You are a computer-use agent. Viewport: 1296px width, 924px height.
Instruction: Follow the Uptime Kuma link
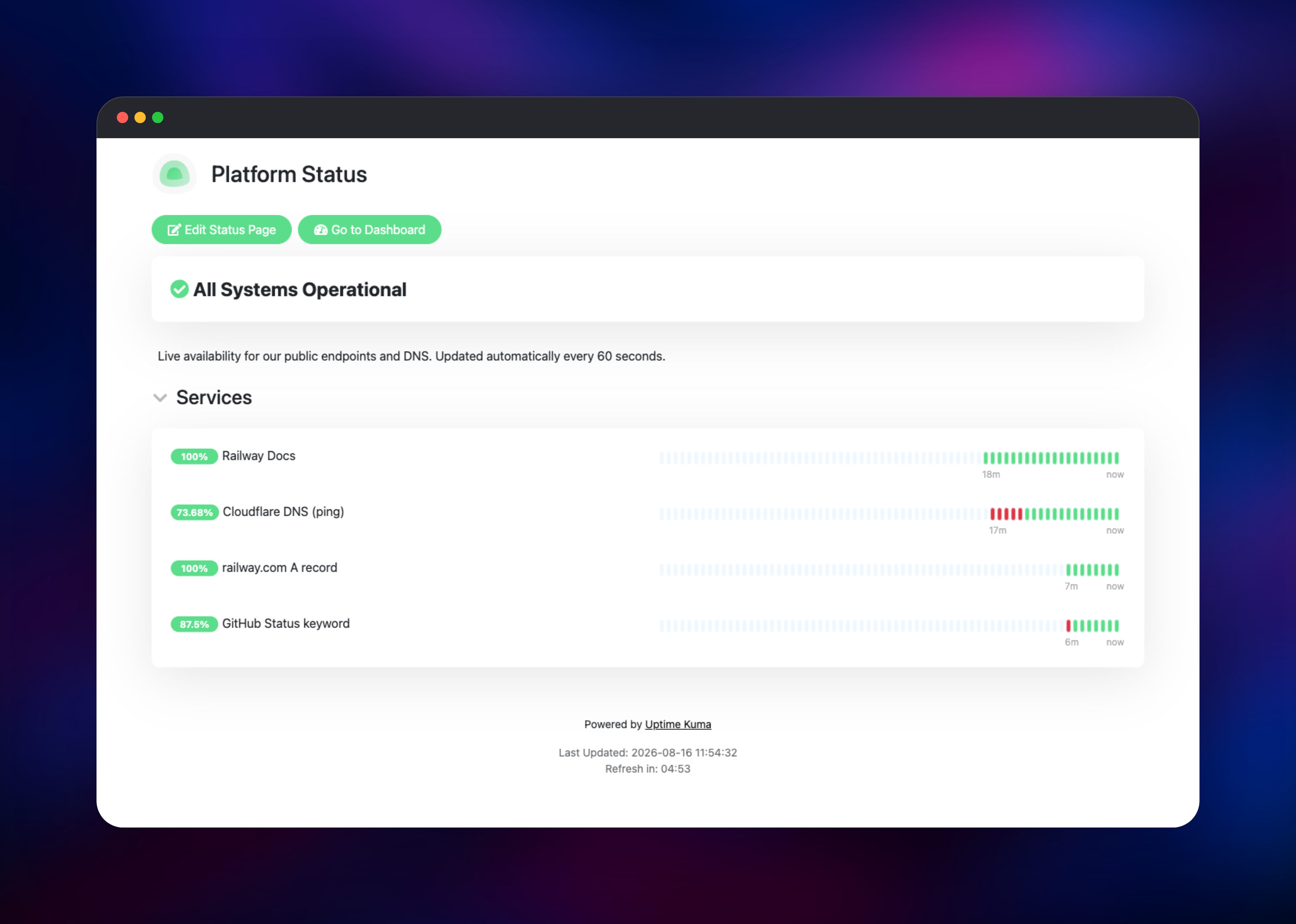click(678, 724)
